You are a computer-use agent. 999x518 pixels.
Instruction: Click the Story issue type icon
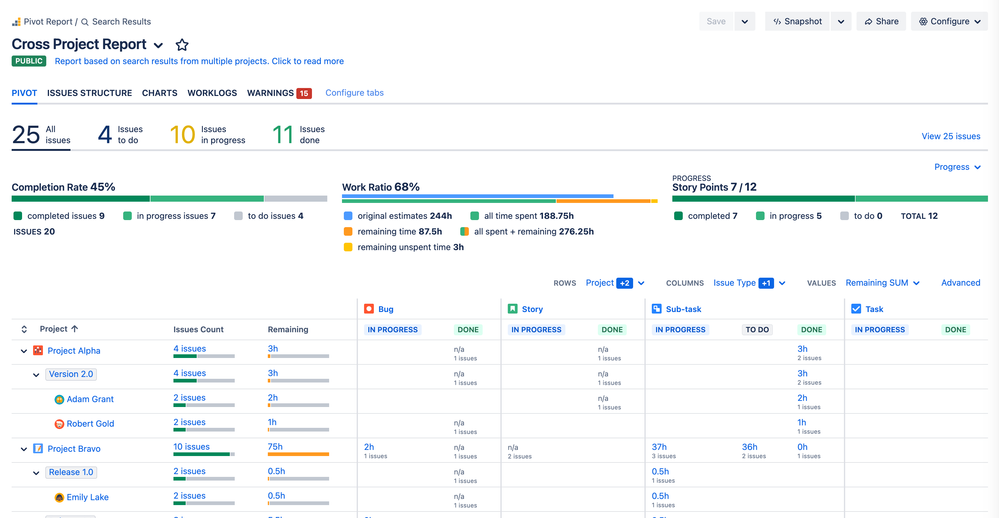tap(513, 309)
